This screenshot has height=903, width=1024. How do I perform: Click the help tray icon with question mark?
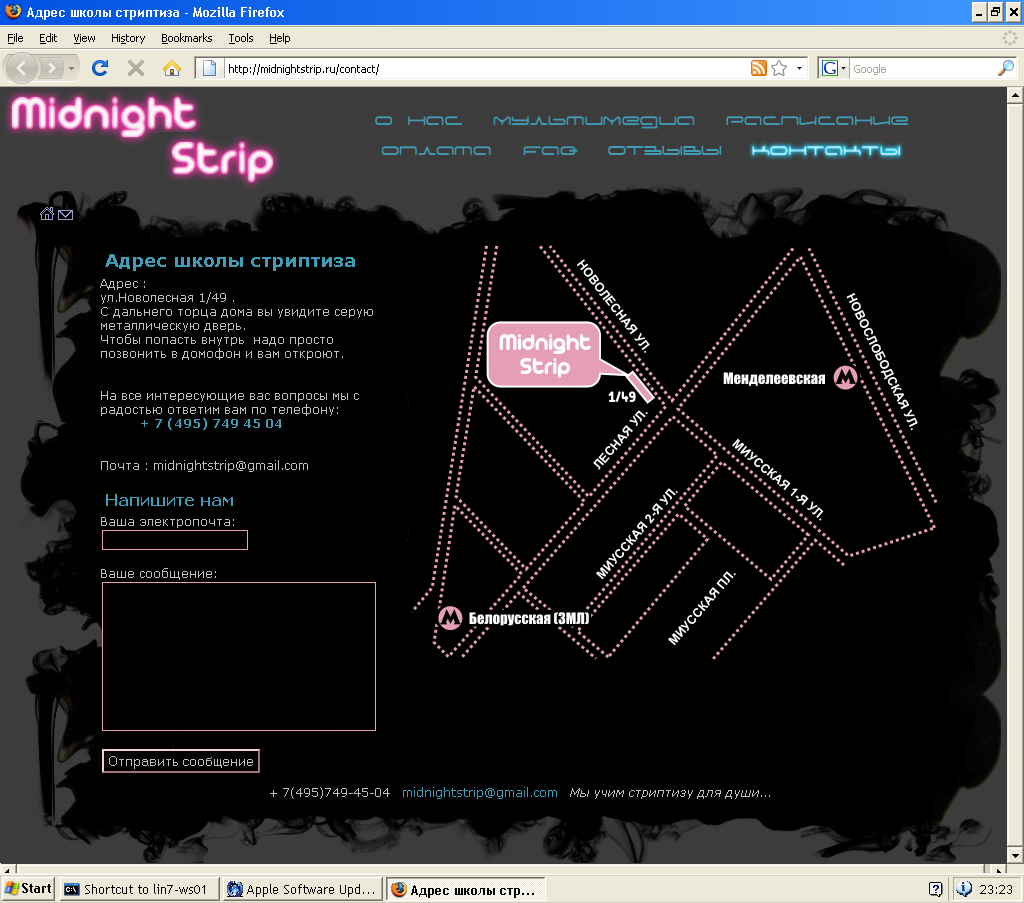[935, 889]
